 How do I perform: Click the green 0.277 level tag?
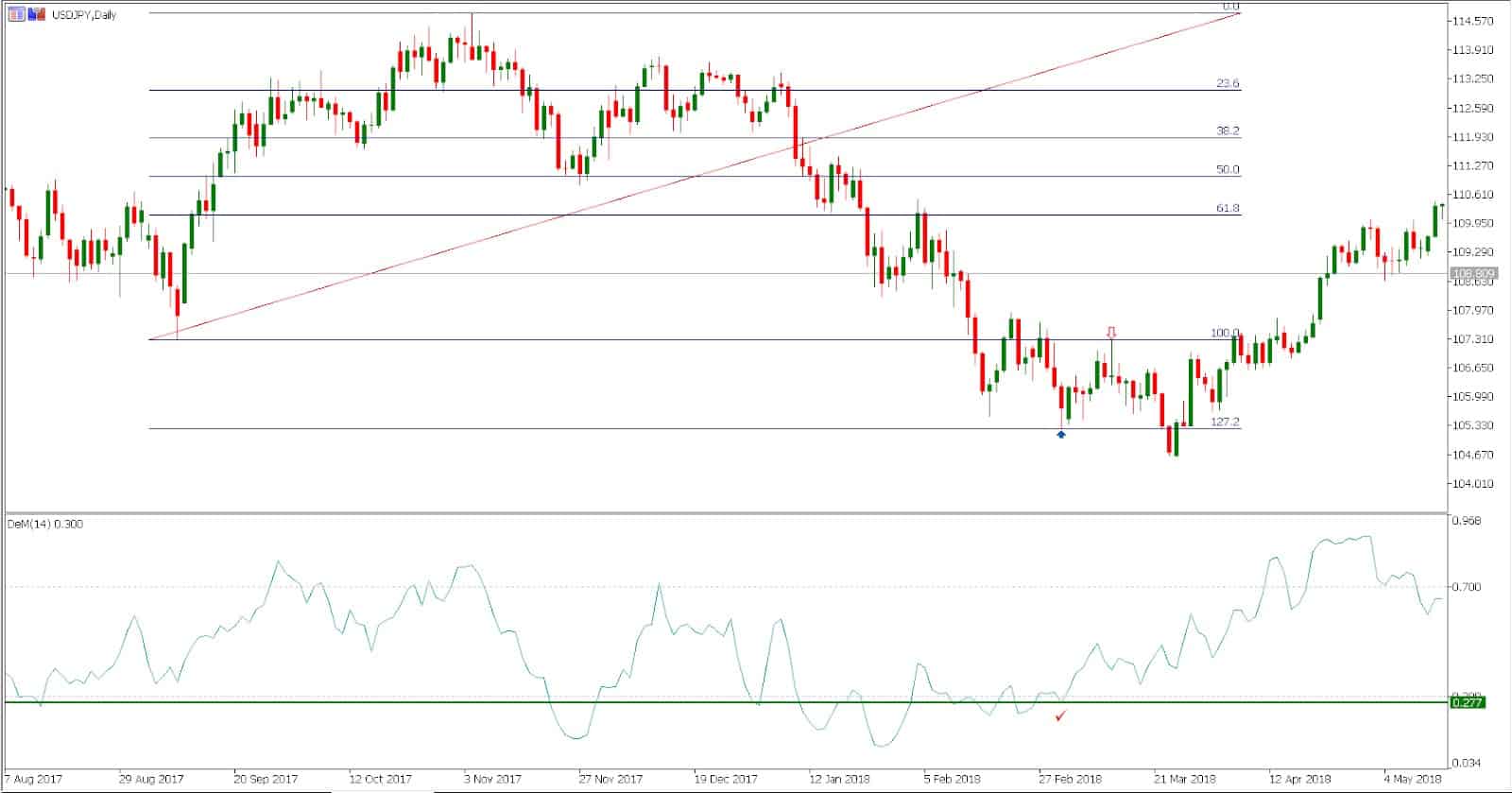pyautogui.click(x=1468, y=702)
